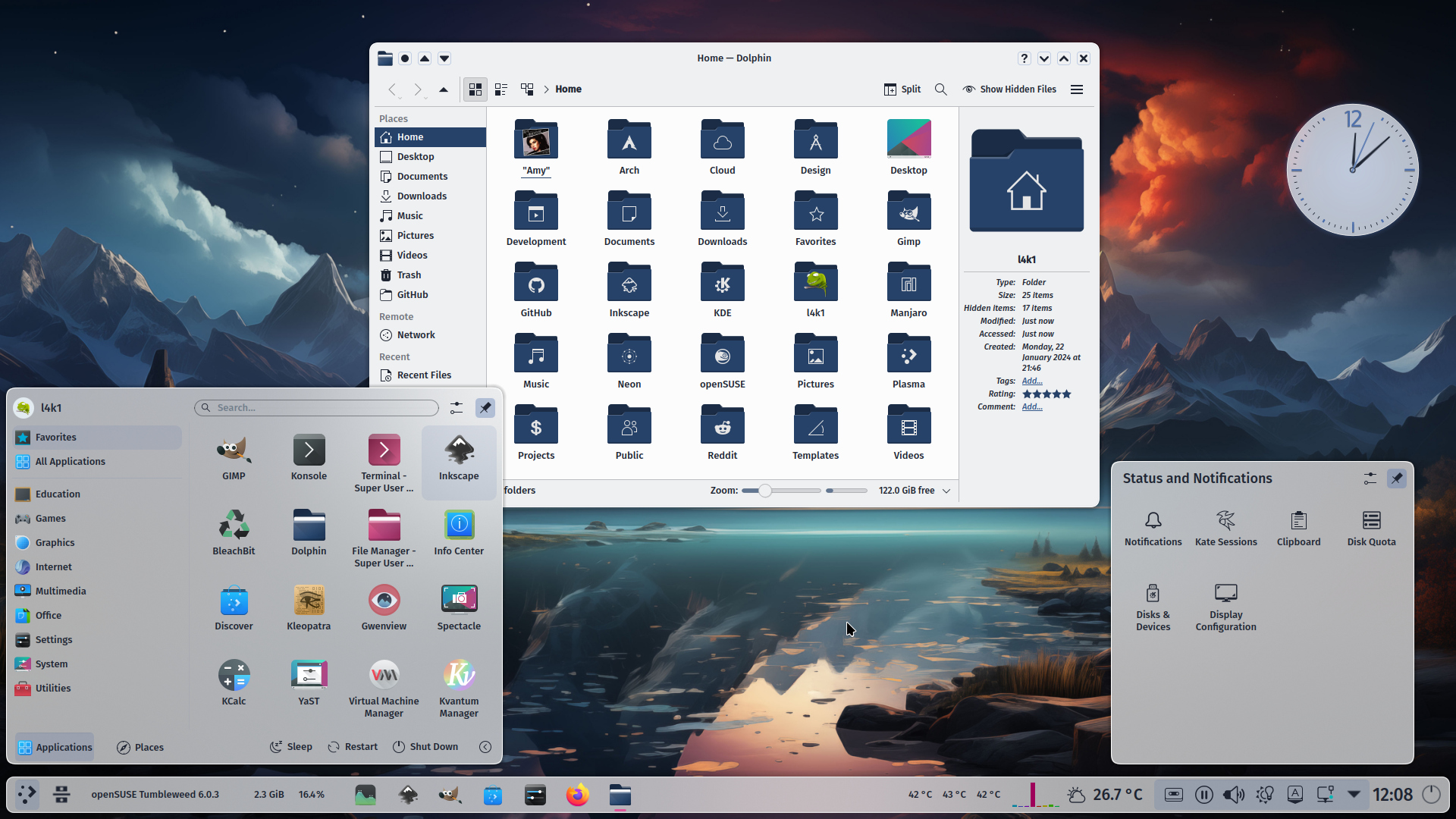Screen dimensions: 1456x819
Task: Switch Dolphin to compact view mode
Action: pyautogui.click(x=501, y=89)
